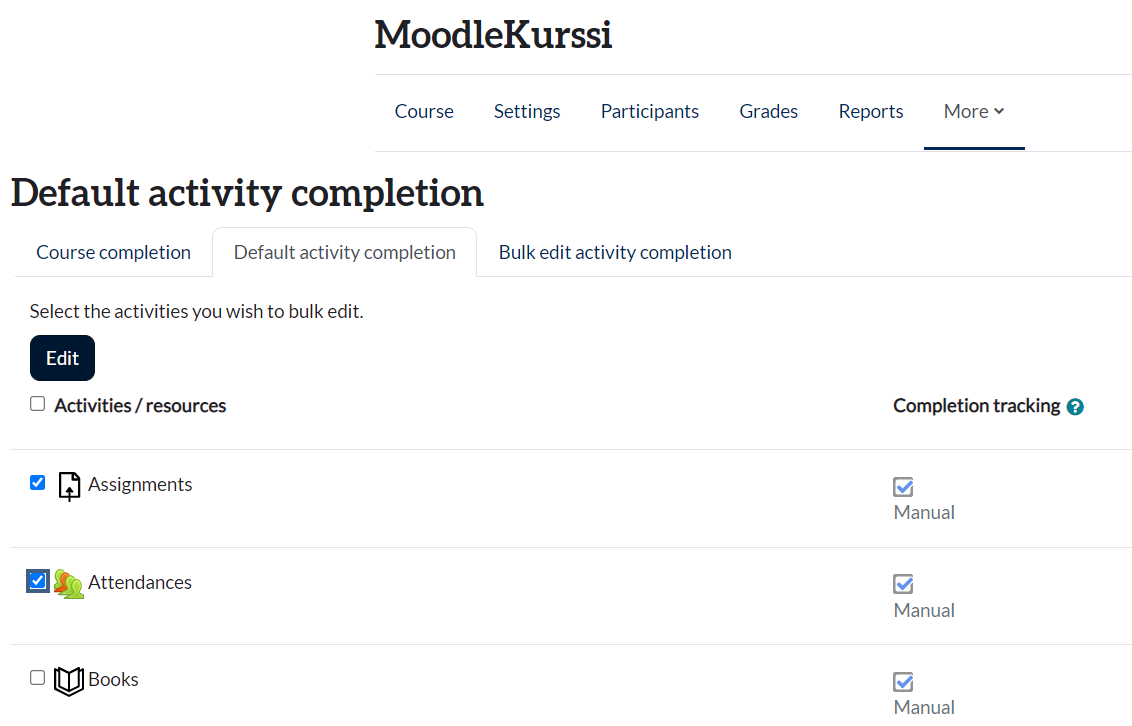1132x726 pixels.
Task: Open the Bulk edit activity completion tab
Action: pyautogui.click(x=615, y=253)
